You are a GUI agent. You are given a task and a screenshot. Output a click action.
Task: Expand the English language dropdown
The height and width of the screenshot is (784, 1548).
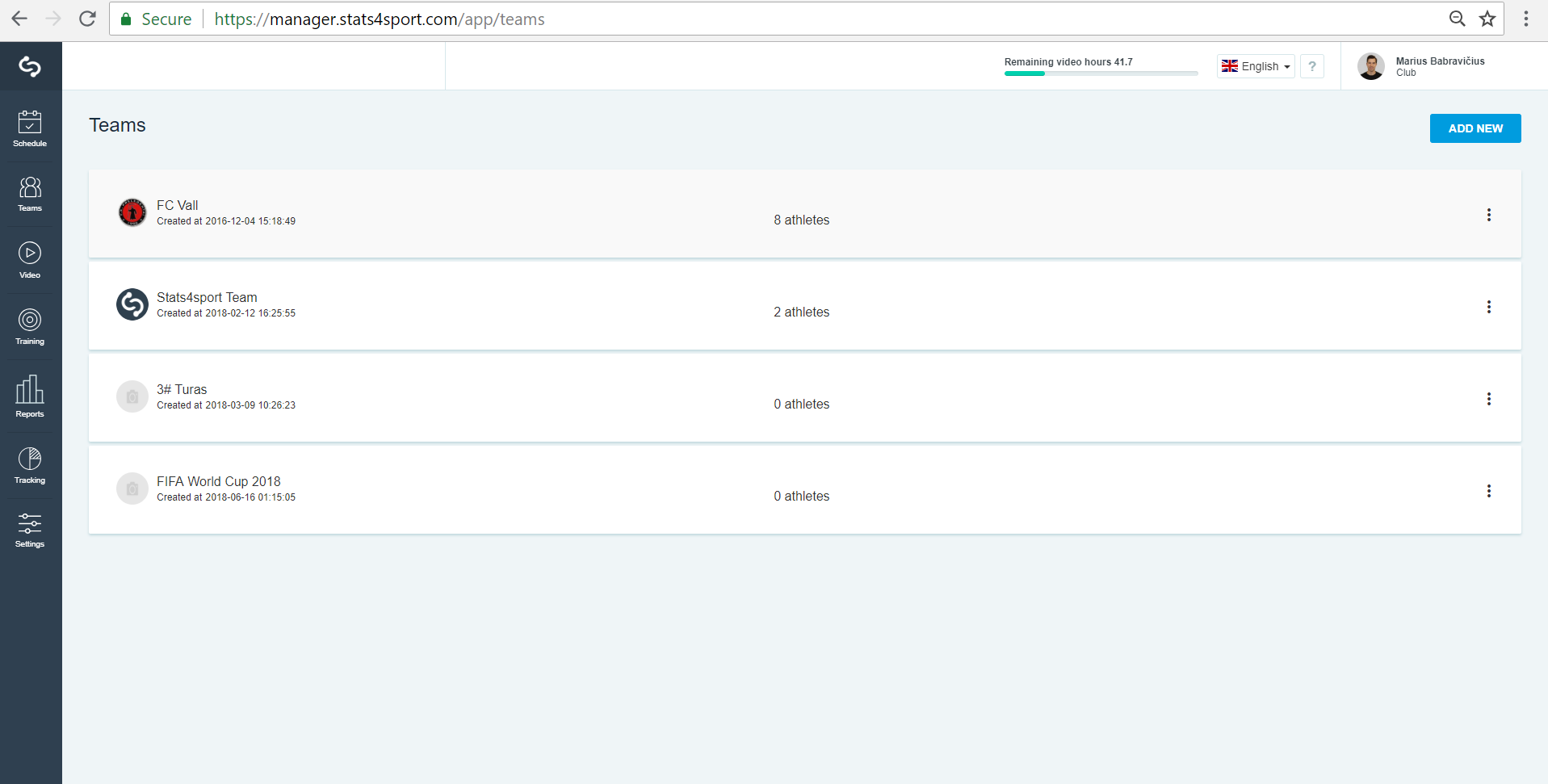pyautogui.click(x=1256, y=66)
